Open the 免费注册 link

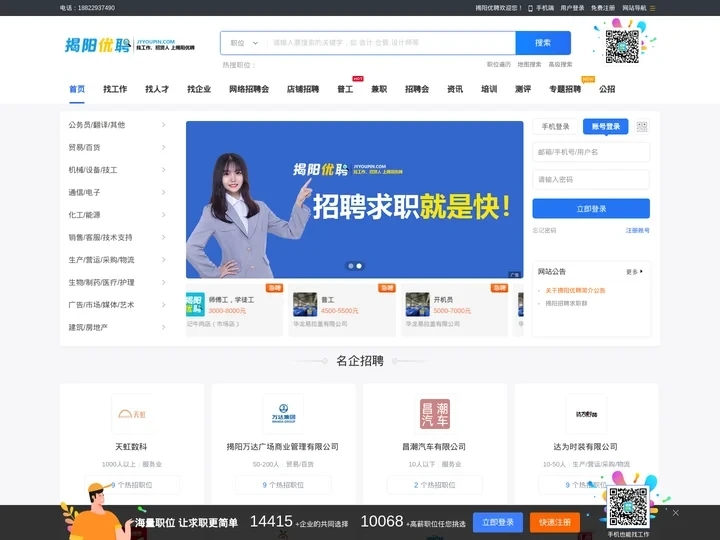602,8
